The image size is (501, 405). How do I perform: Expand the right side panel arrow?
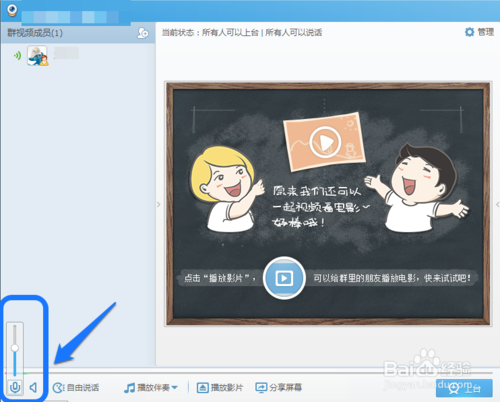tap(498, 205)
